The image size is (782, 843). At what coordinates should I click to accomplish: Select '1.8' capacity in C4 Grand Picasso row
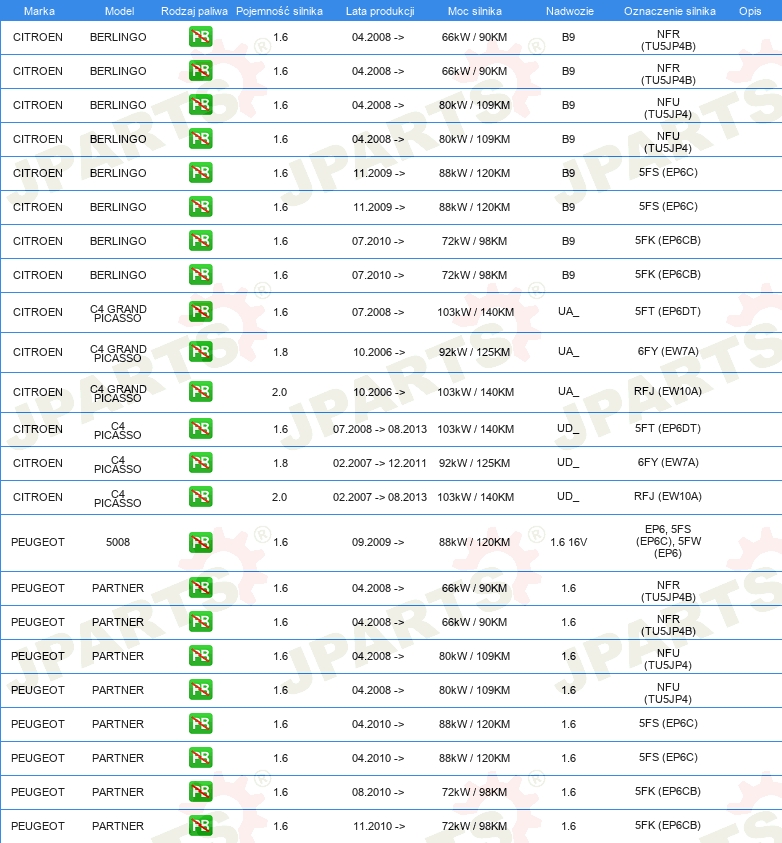click(280, 352)
